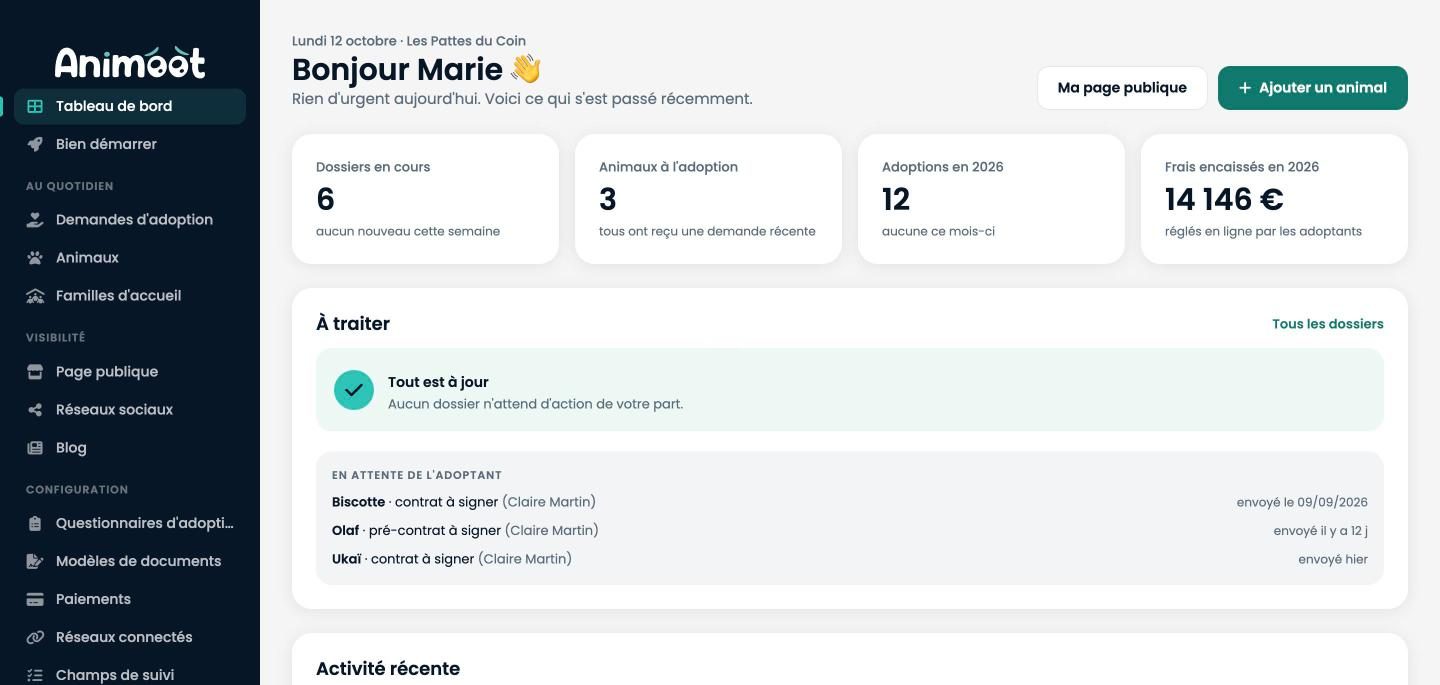1440x685 pixels.
Task: Follow the Tous les dossiers link
Action: (x=1328, y=324)
